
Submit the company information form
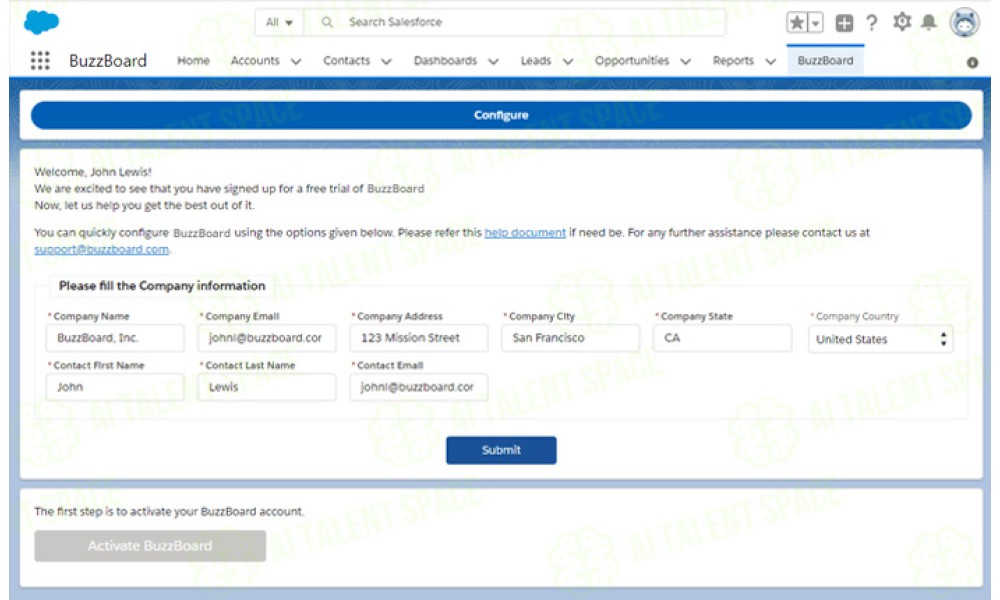pyautogui.click(x=501, y=450)
